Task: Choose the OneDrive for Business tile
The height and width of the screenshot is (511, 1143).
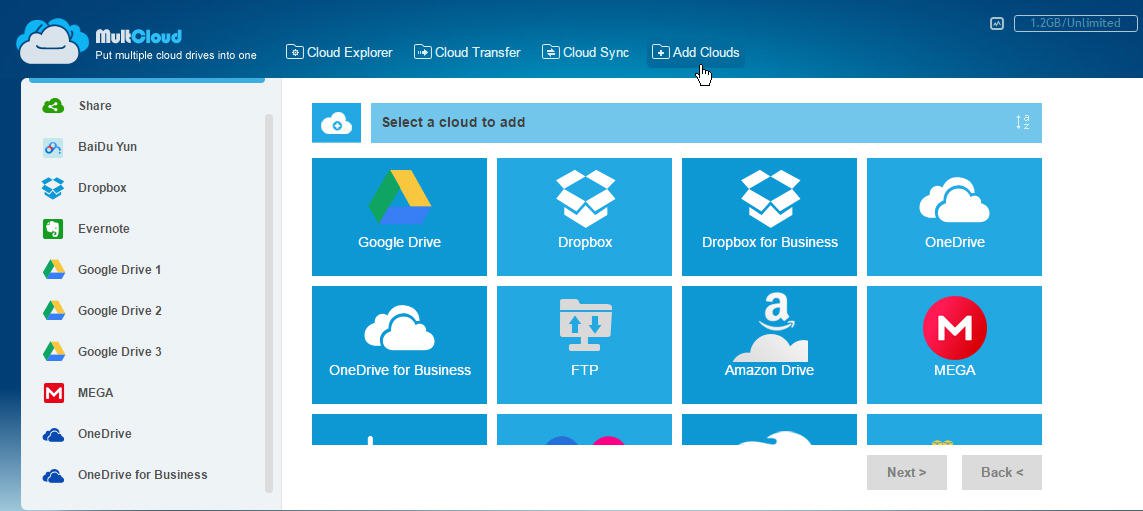Action: [x=399, y=345]
